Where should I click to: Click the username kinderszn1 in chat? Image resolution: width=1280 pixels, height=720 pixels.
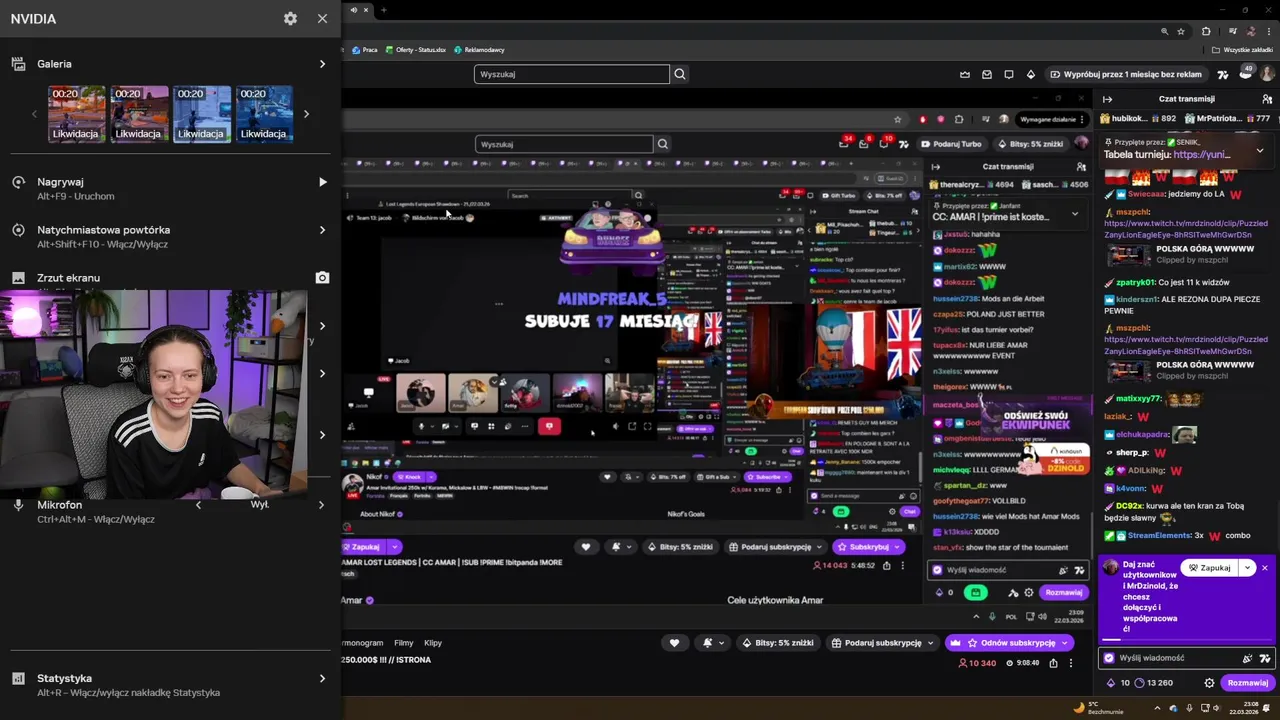pos(1138,299)
